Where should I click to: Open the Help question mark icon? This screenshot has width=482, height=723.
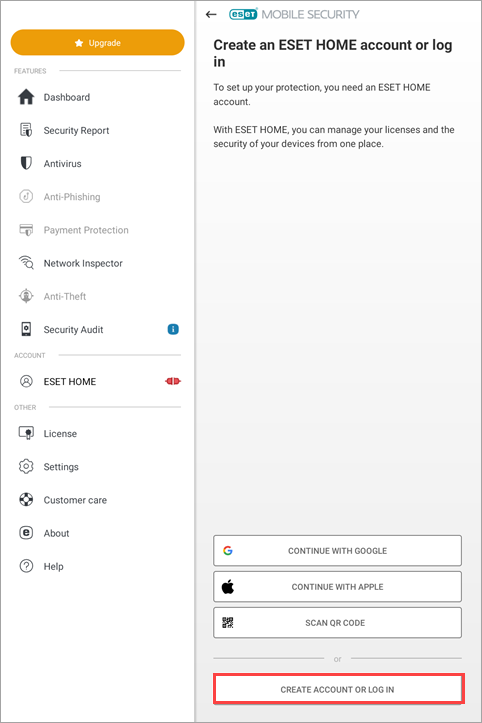pyautogui.click(x=26, y=566)
